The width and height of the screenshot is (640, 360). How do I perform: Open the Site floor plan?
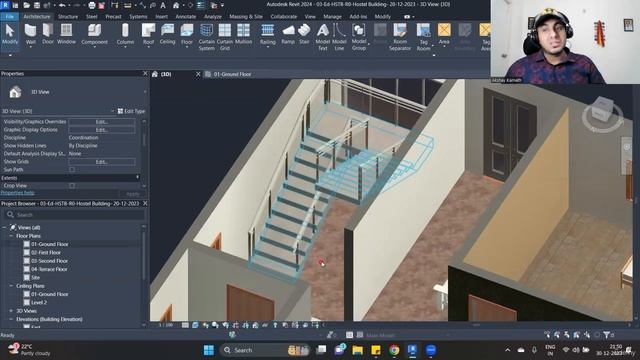coord(36,278)
